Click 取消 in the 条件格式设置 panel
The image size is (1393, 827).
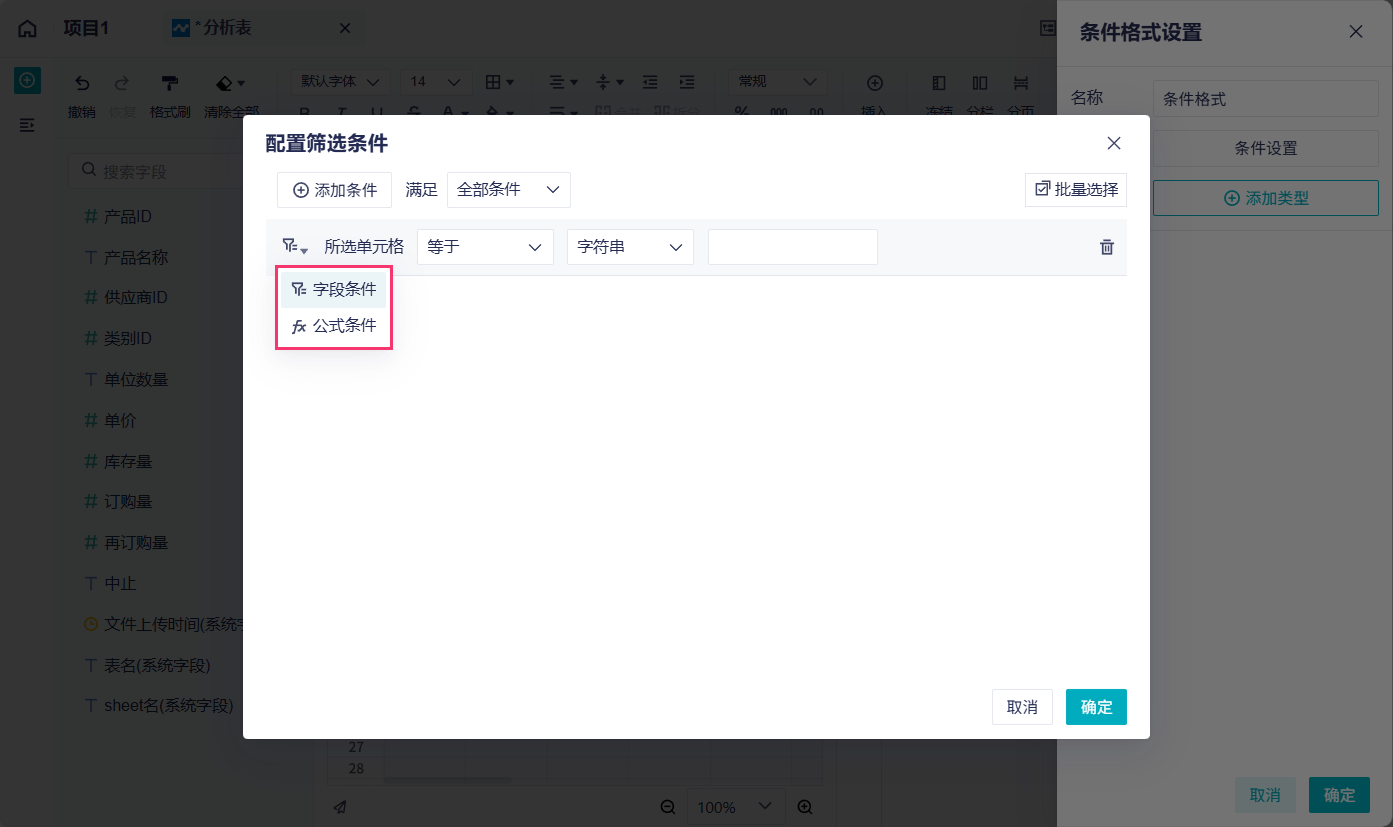1265,796
